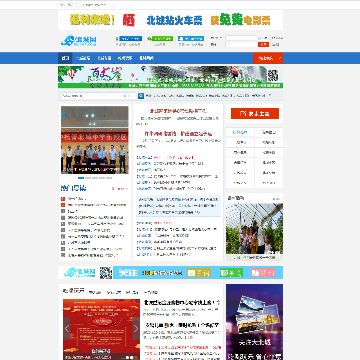
Task: Open the train ticket and free movie banner ad
Action: coord(170,20)
